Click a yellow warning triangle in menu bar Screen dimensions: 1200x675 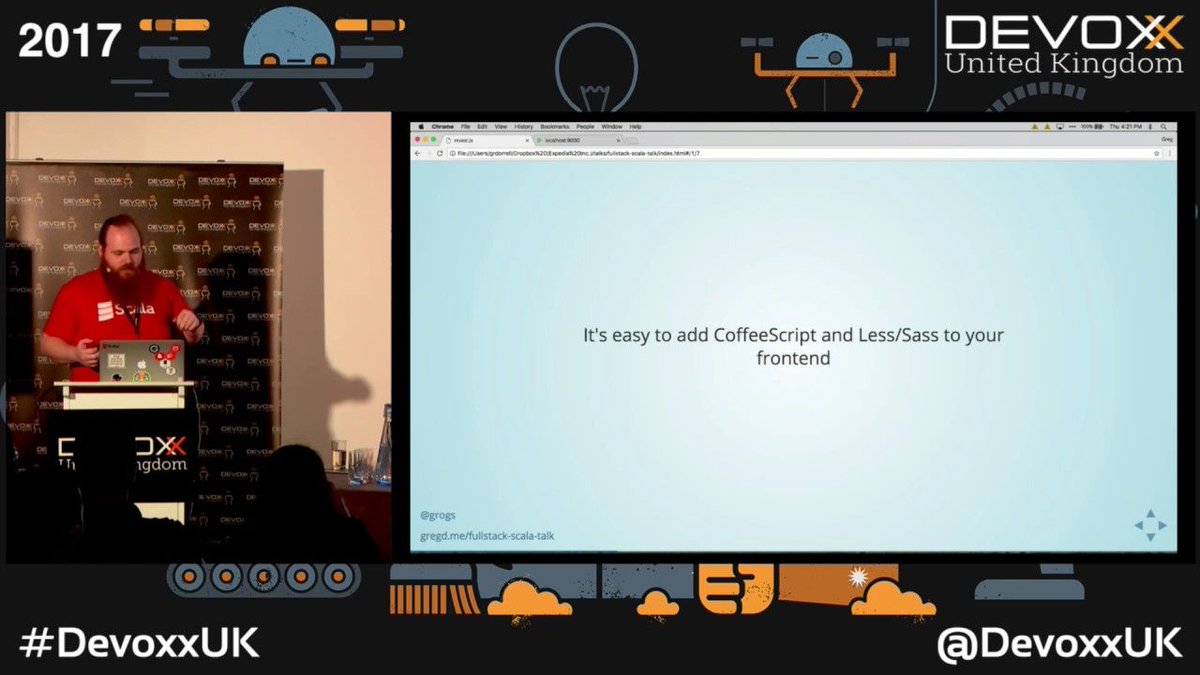1035,126
